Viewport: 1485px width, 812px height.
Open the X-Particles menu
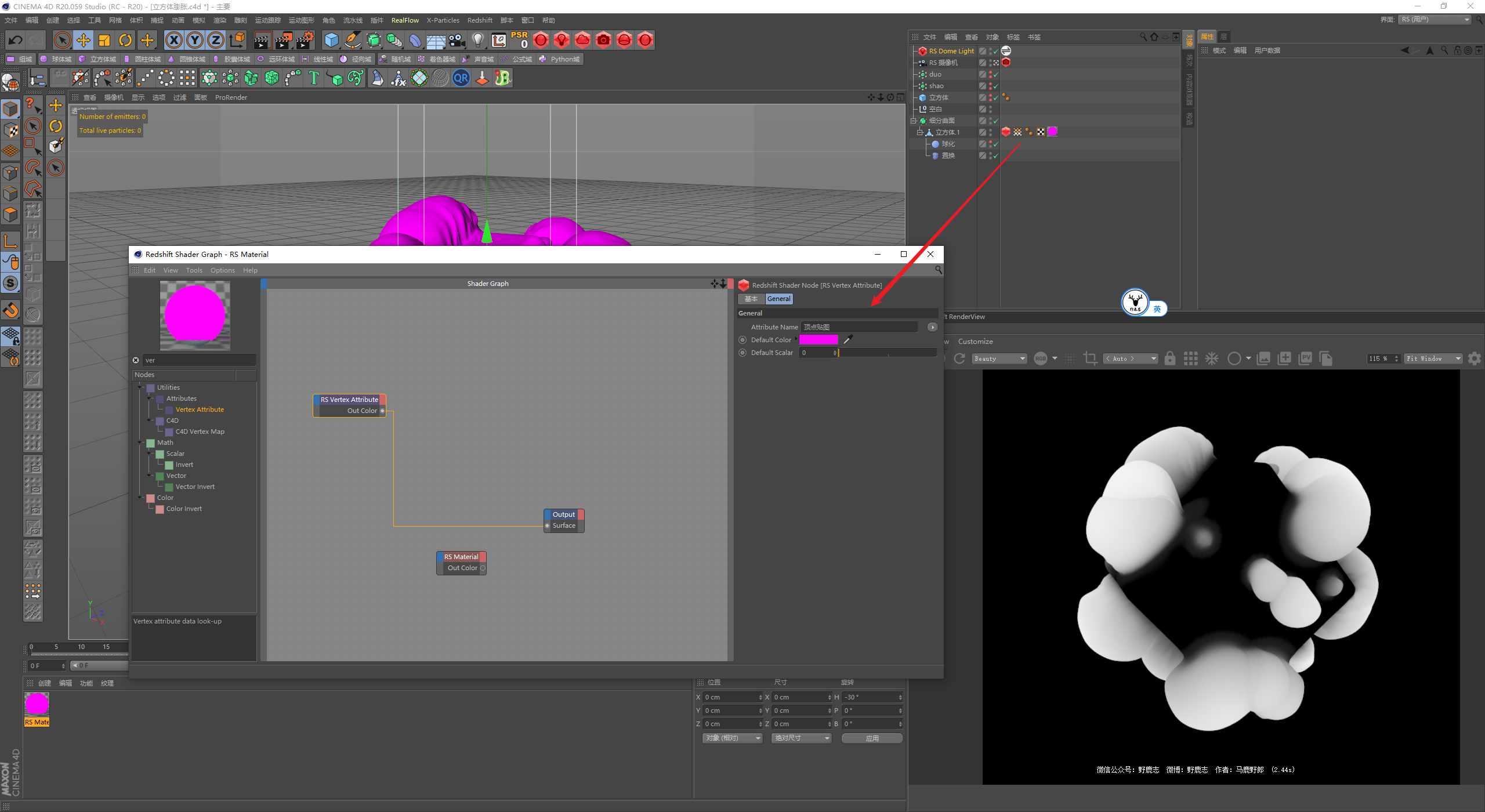click(x=443, y=20)
